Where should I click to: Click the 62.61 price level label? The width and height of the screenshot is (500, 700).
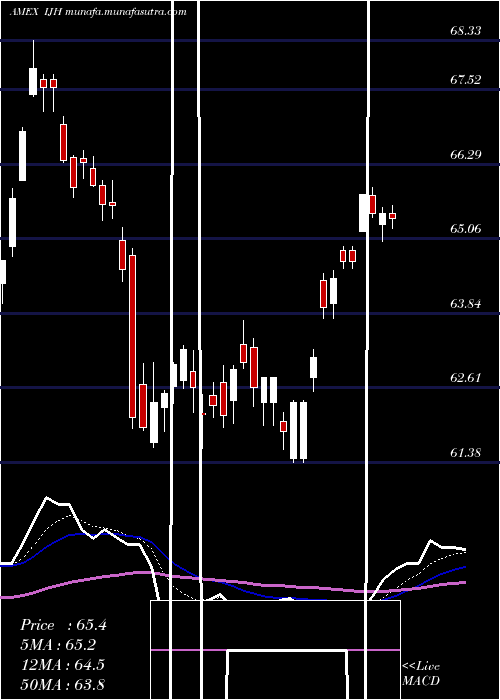[466, 378]
